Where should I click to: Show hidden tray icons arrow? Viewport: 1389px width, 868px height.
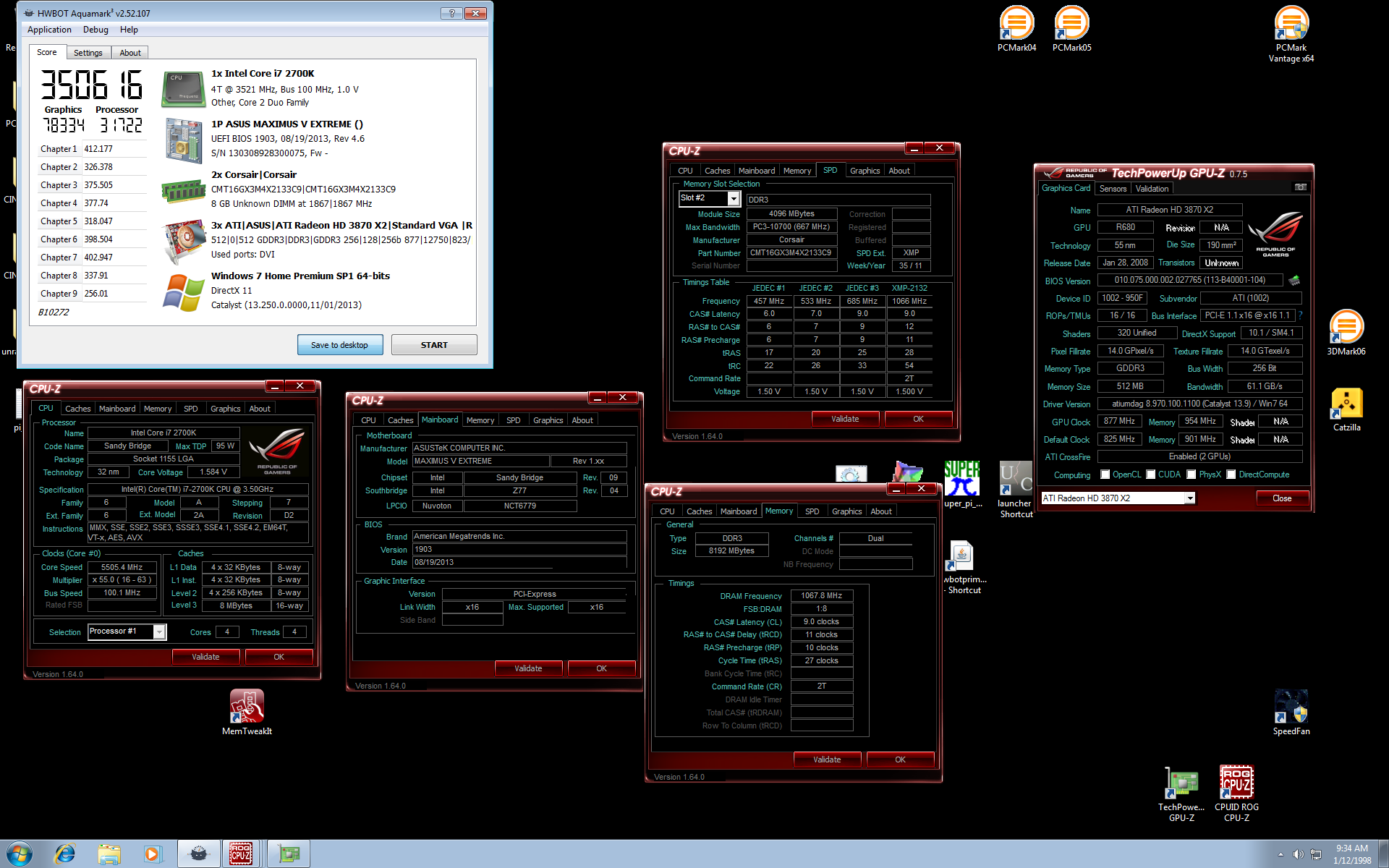[1280, 854]
